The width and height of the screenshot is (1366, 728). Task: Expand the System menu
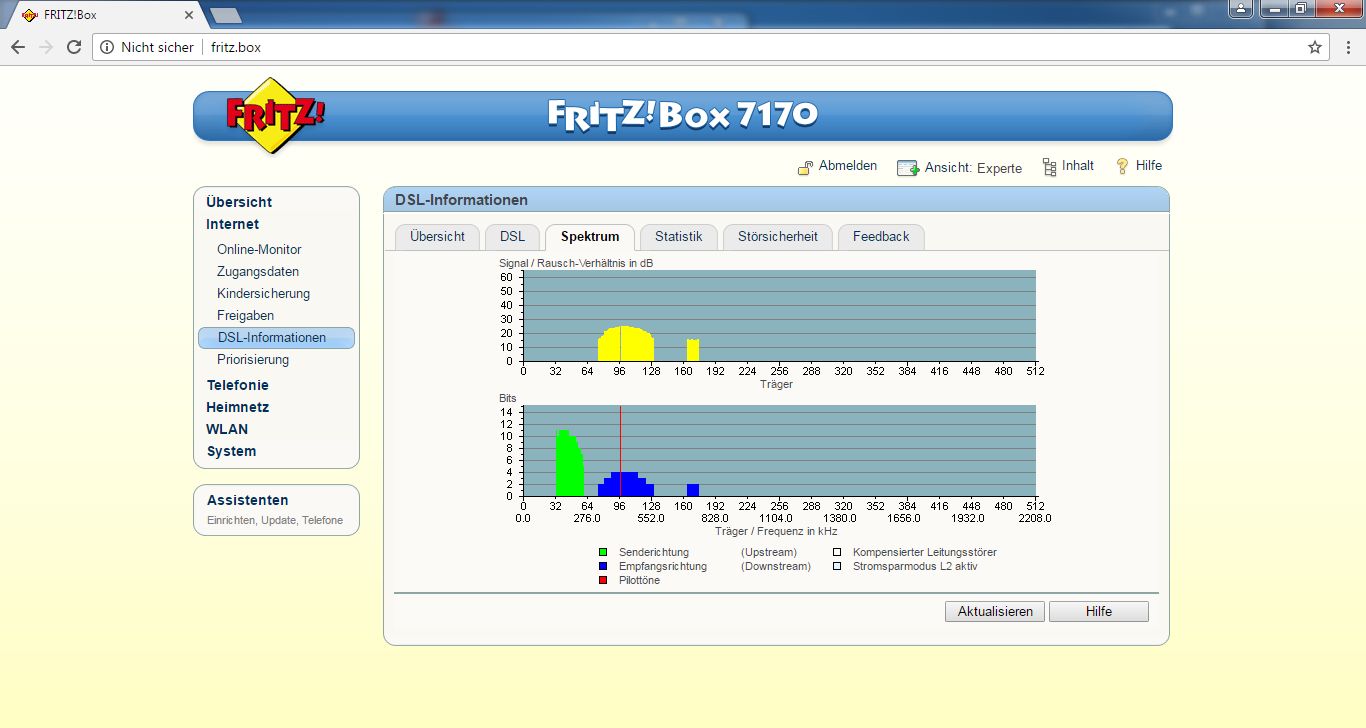[x=231, y=451]
